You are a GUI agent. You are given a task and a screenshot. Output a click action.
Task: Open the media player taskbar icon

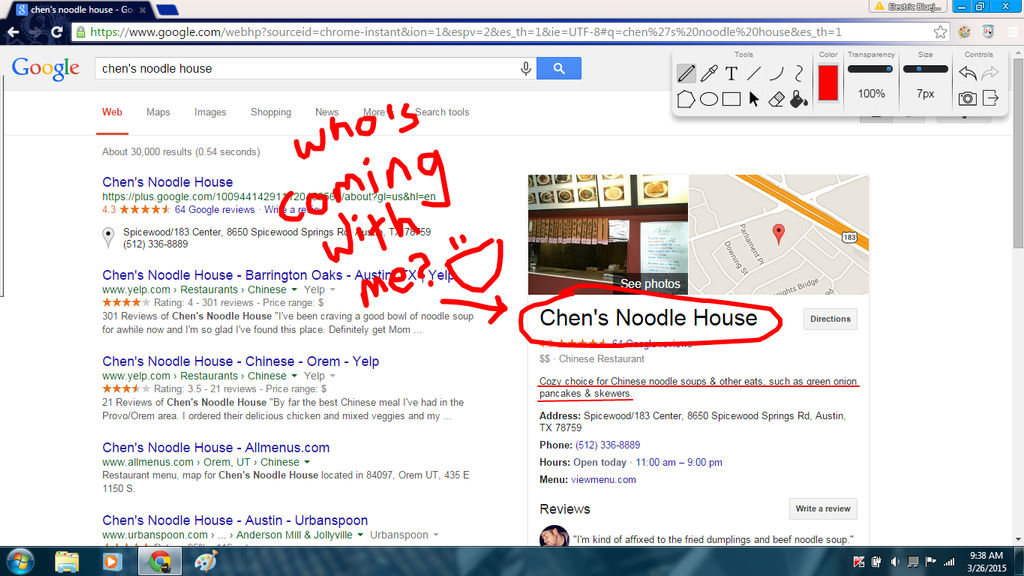tap(111, 562)
